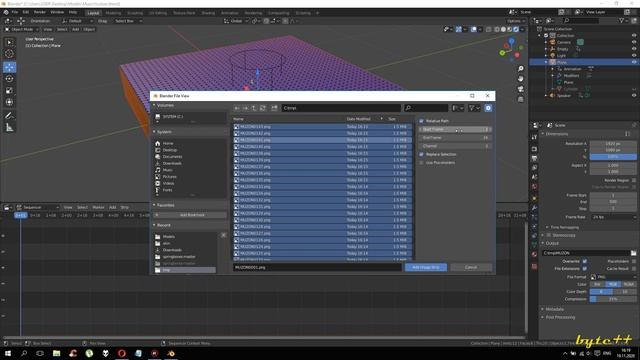The height and width of the screenshot is (360, 640).
Task: Go forward in File View navigation
Action: pyautogui.click(x=245, y=108)
